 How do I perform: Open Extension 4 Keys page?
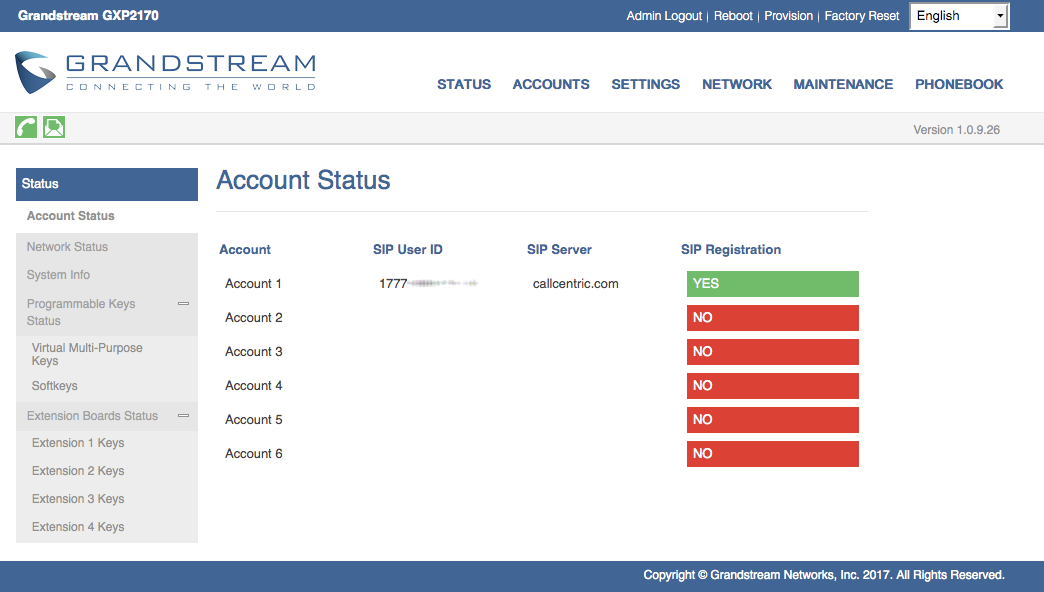pos(78,527)
